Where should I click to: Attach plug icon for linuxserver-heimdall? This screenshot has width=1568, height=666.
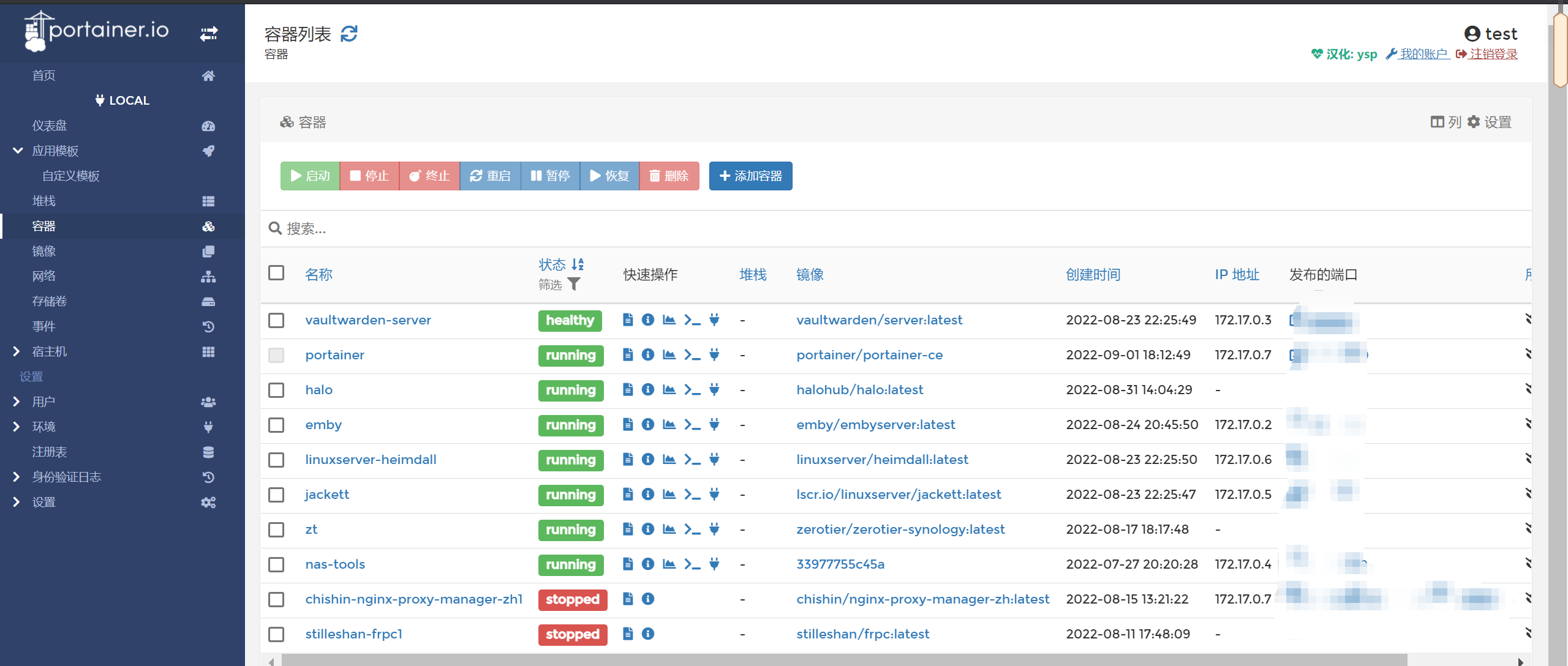(714, 459)
